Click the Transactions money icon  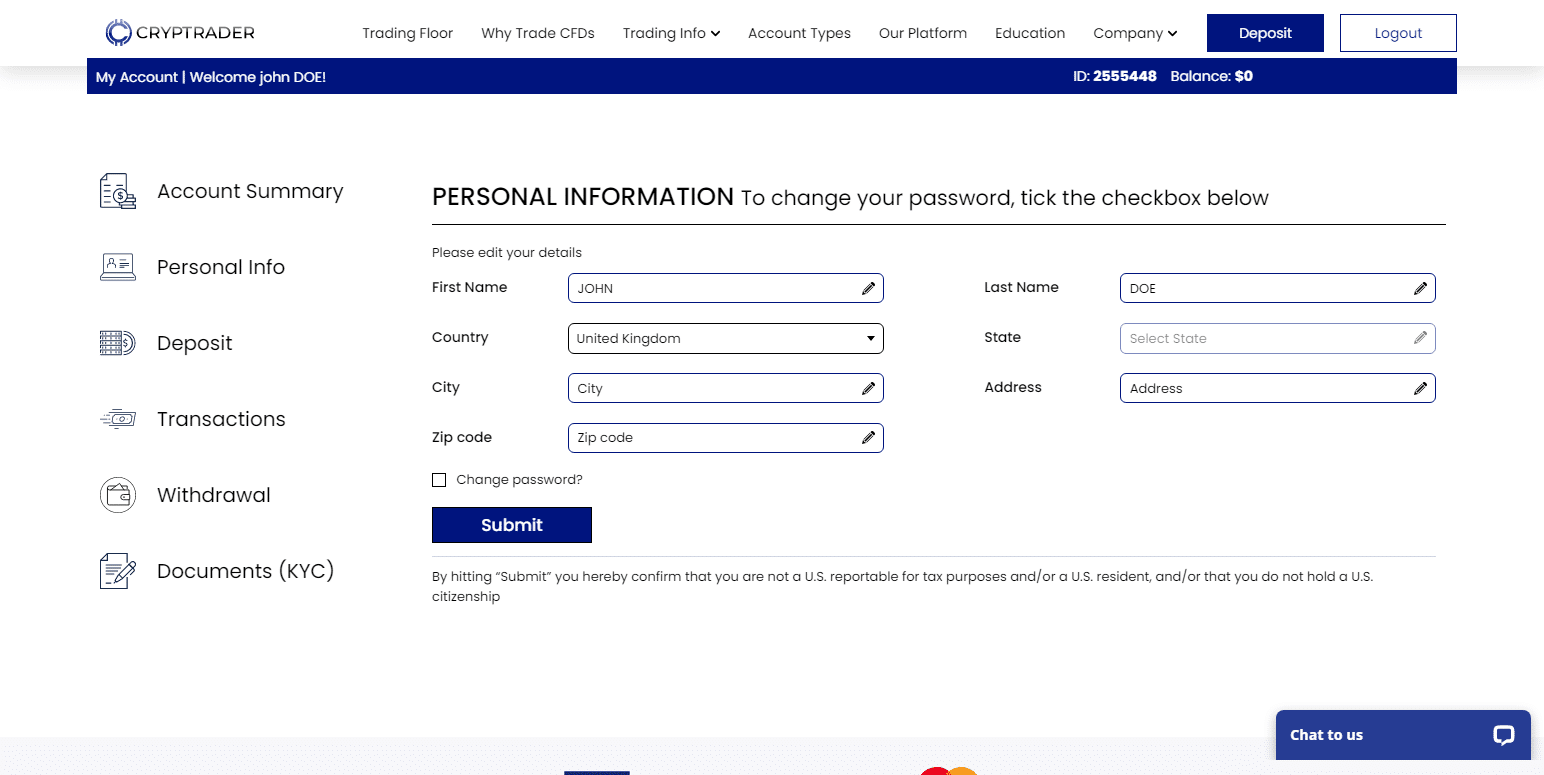pos(118,419)
